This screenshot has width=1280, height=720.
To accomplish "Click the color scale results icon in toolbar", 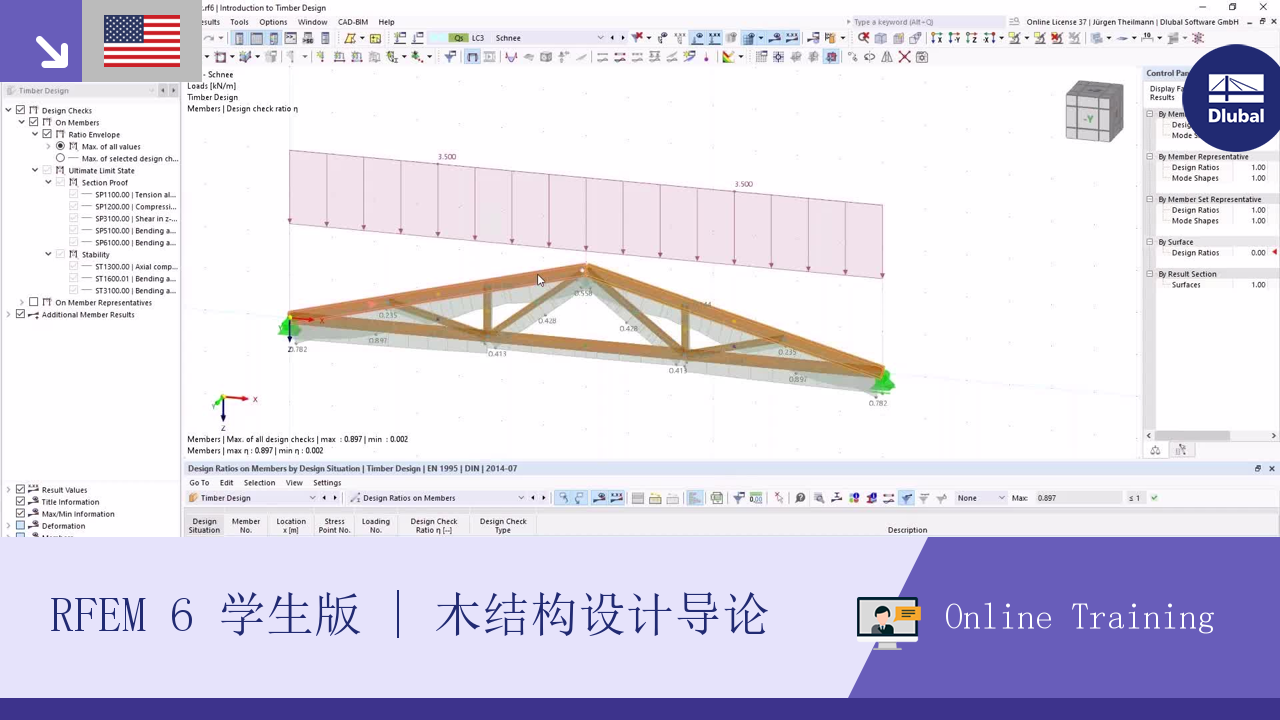I will point(727,57).
